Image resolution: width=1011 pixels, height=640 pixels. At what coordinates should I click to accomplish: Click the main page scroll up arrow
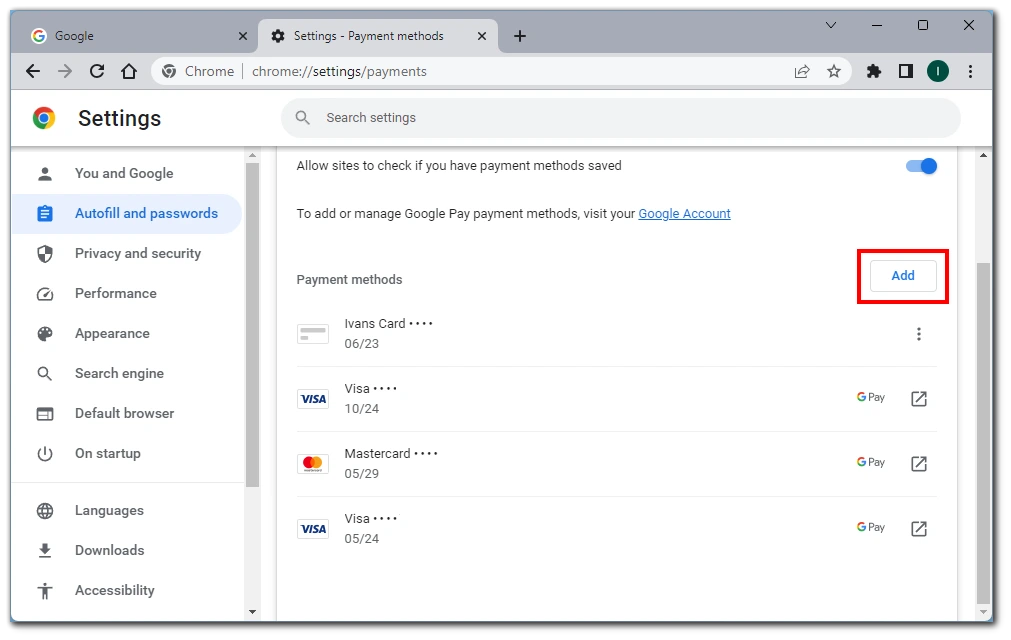[983, 155]
